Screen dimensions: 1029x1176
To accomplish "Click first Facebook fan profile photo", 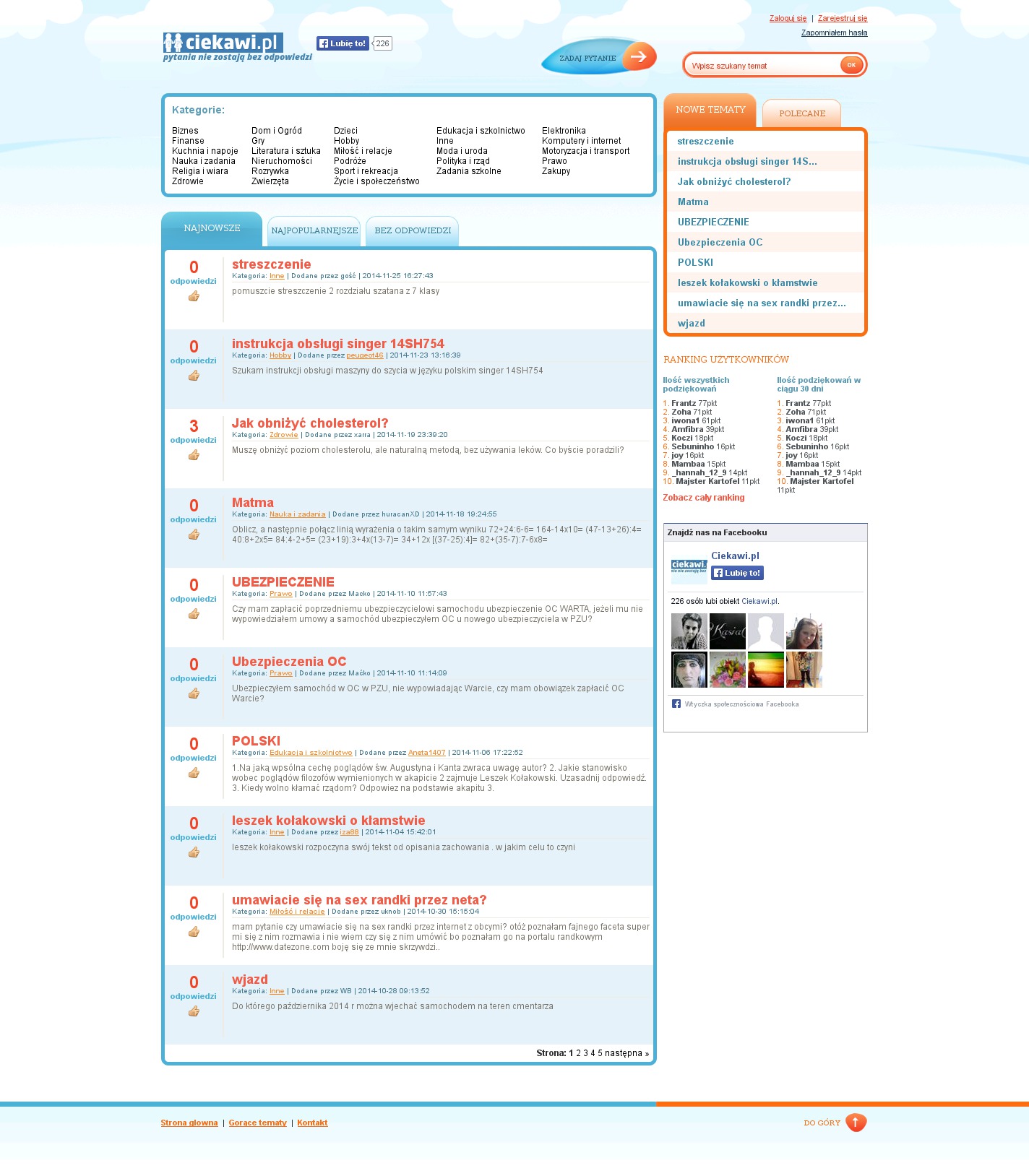I will [x=689, y=631].
